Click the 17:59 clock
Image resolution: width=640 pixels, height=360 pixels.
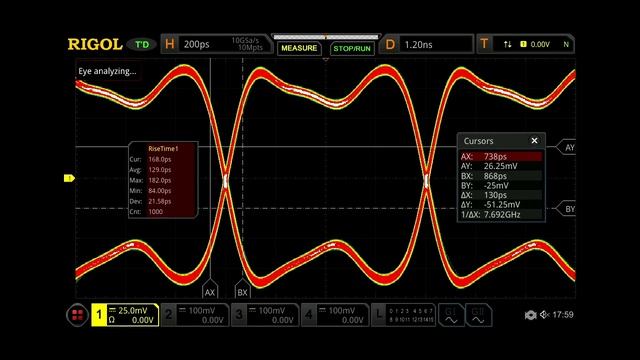563,315
